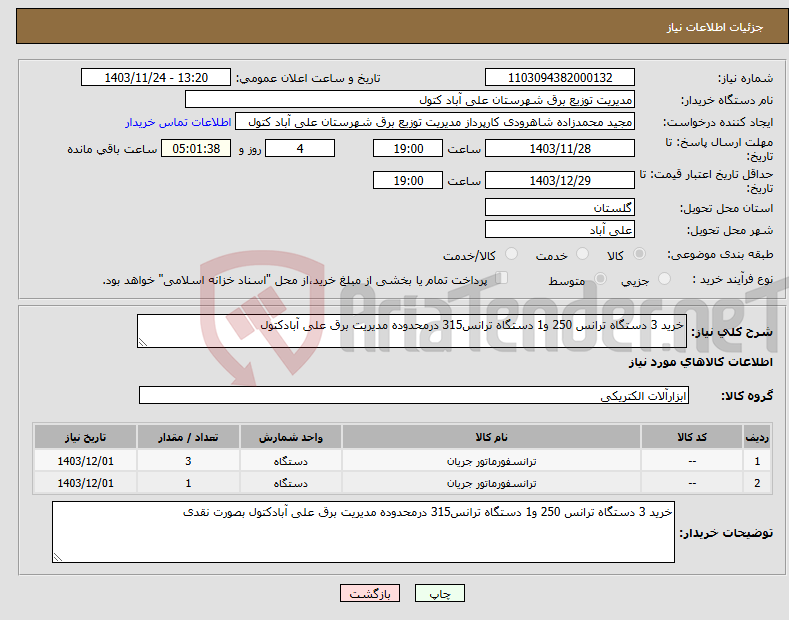Click need date in row 2

pyautogui.click(x=86, y=483)
